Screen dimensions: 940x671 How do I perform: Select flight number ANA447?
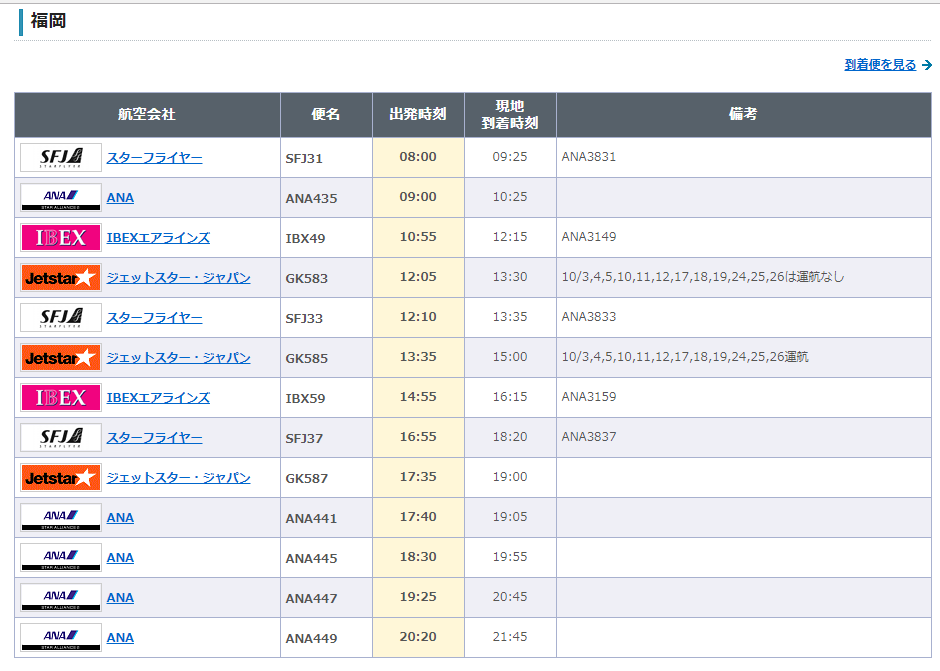[x=311, y=598]
